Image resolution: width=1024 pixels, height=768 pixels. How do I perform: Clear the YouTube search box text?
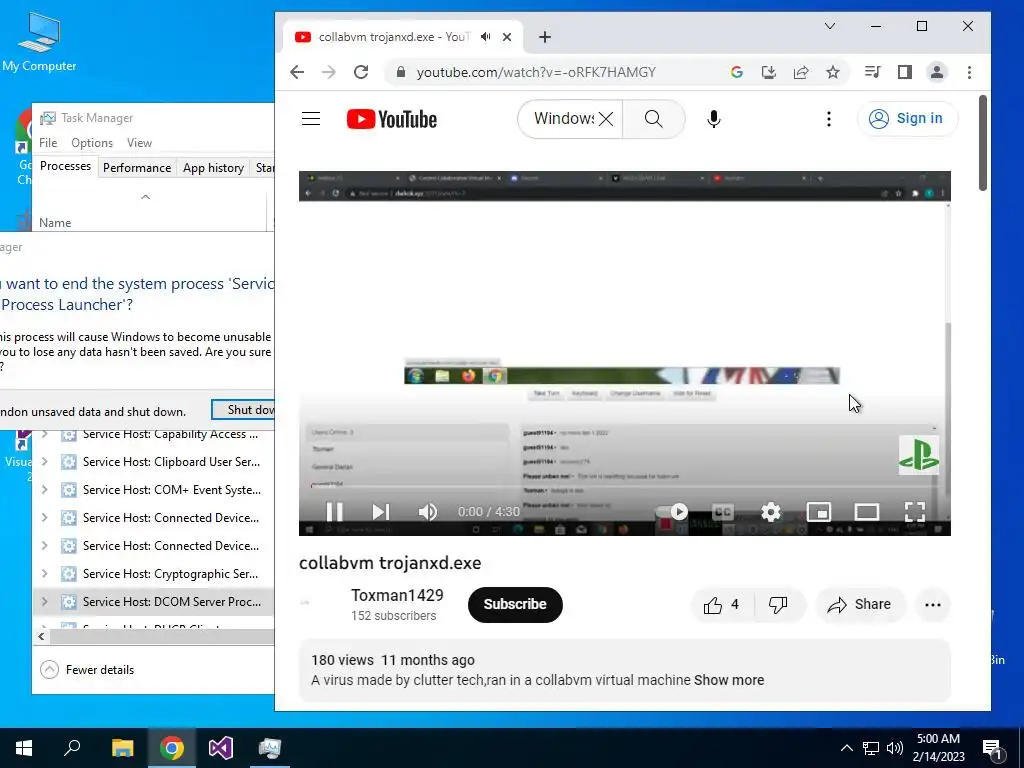606,118
